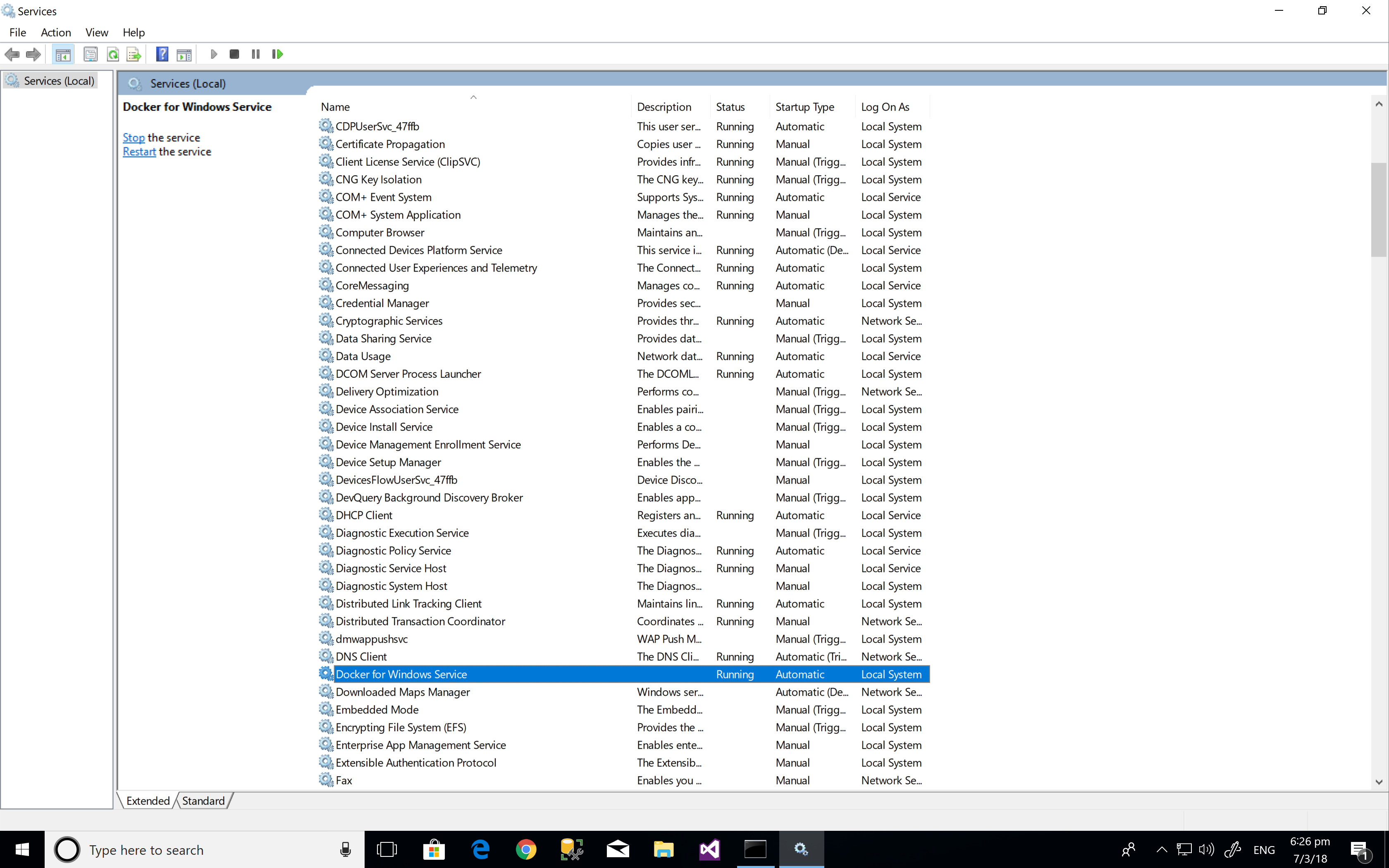Click the Export List toolbar icon

134,55
